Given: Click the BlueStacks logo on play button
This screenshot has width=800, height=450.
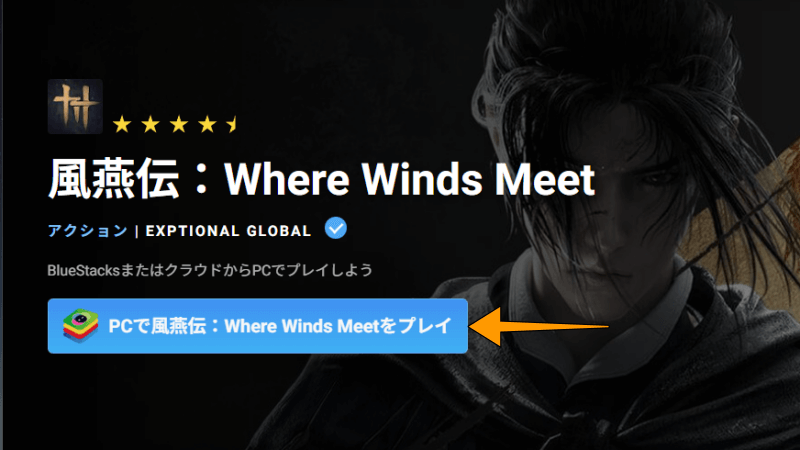Looking at the screenshot, I should (x=81, y=326).
